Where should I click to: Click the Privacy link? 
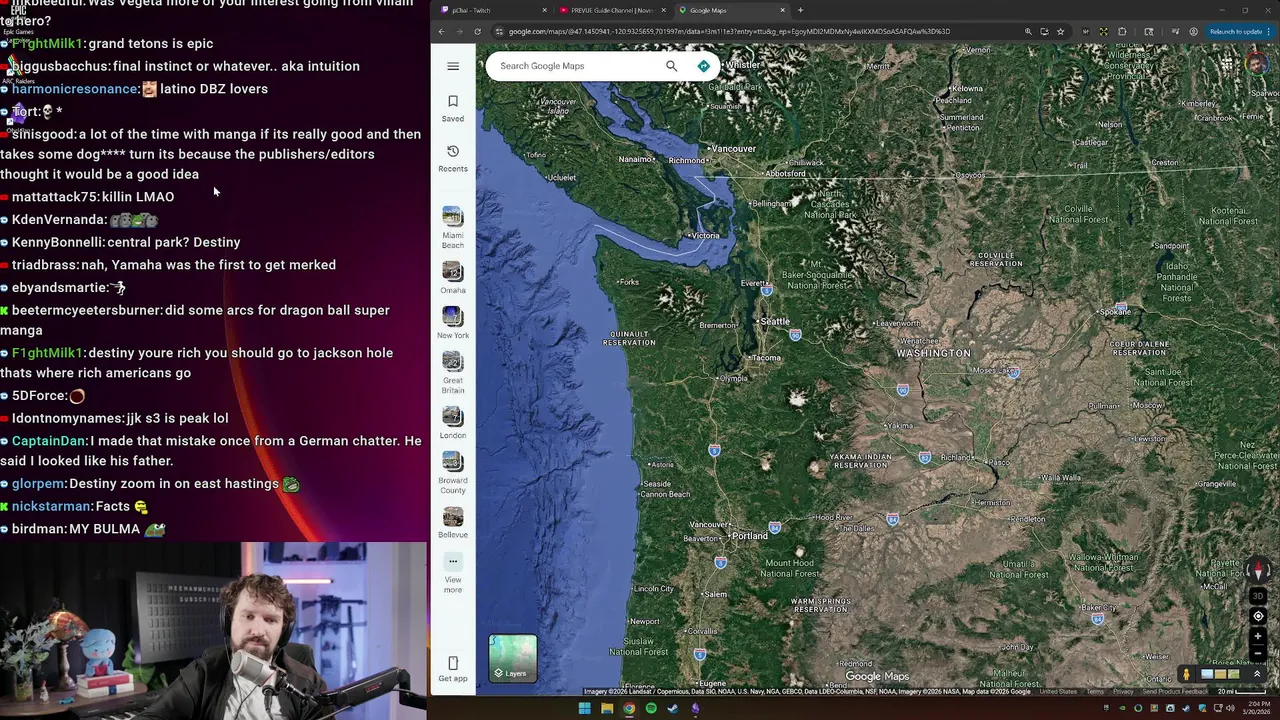pyautogui.click(x=1124, y=691)
